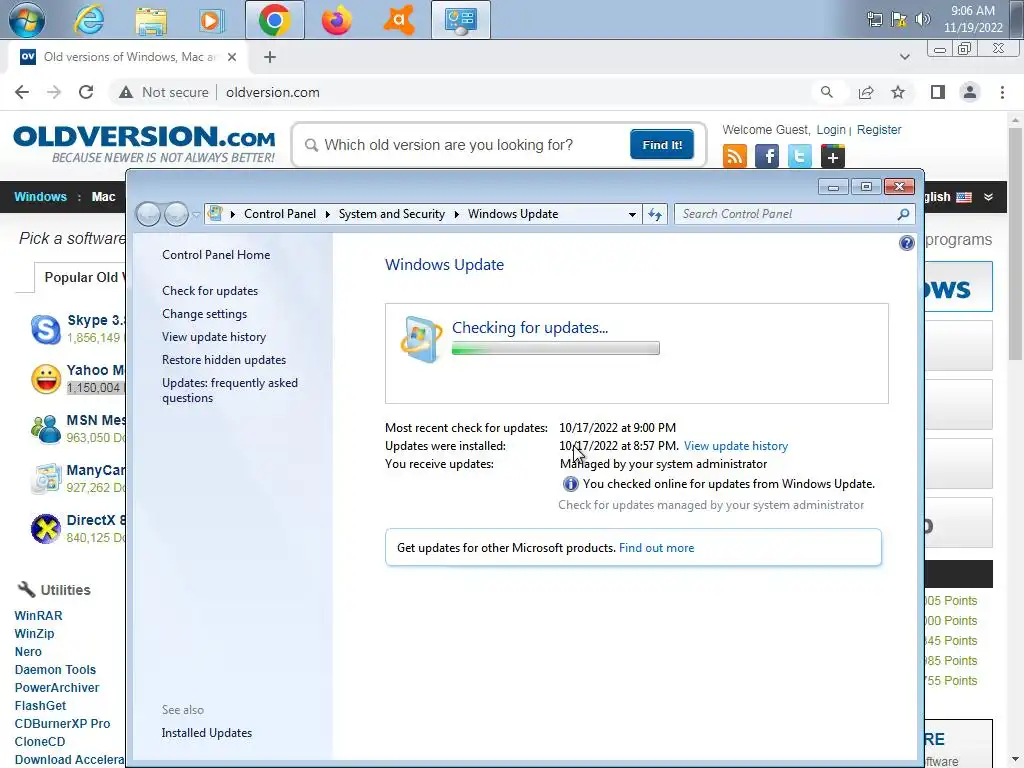Open the RSS feed icon

[735, 157]
